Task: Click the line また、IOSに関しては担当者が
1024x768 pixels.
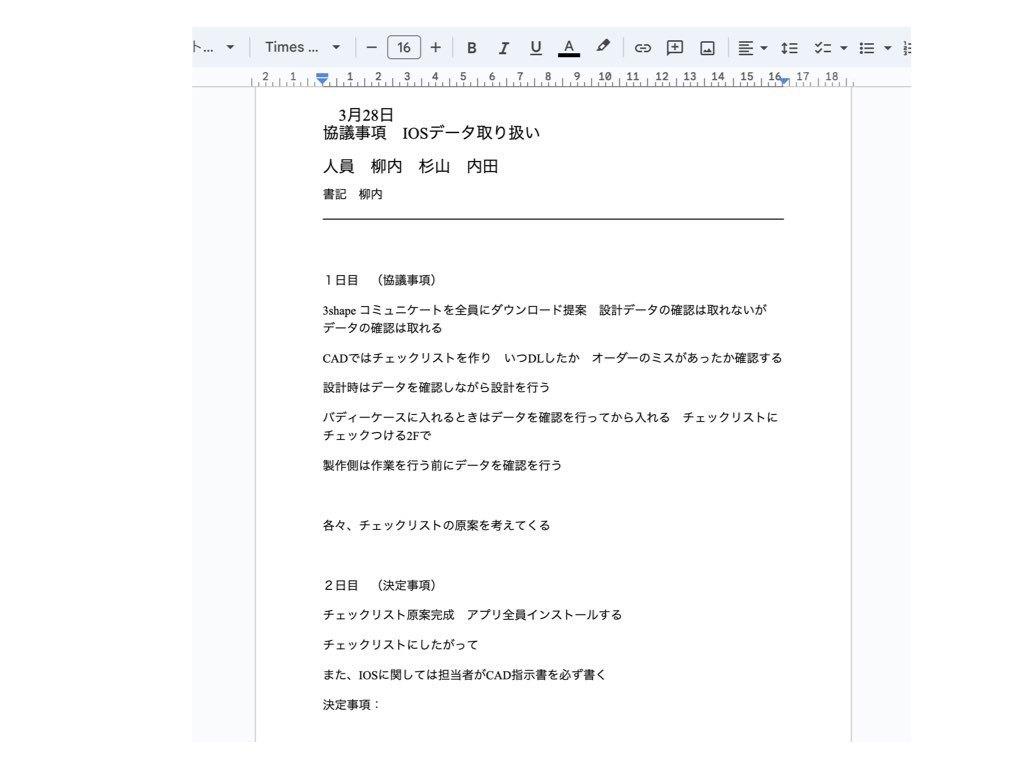Action: [x=464, y=675]
